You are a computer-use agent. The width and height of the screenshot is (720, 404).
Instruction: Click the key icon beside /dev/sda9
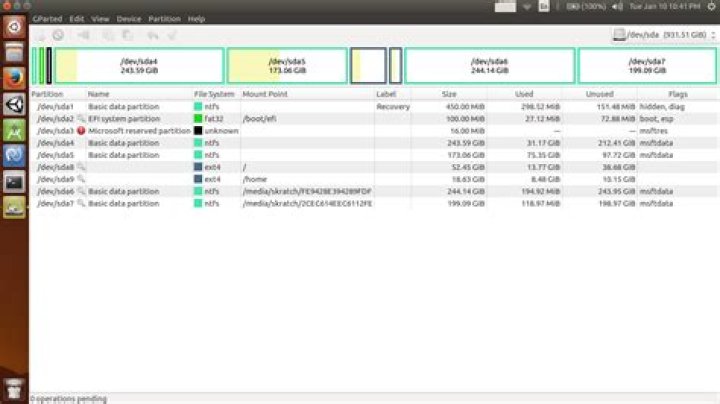click(81, 179)
